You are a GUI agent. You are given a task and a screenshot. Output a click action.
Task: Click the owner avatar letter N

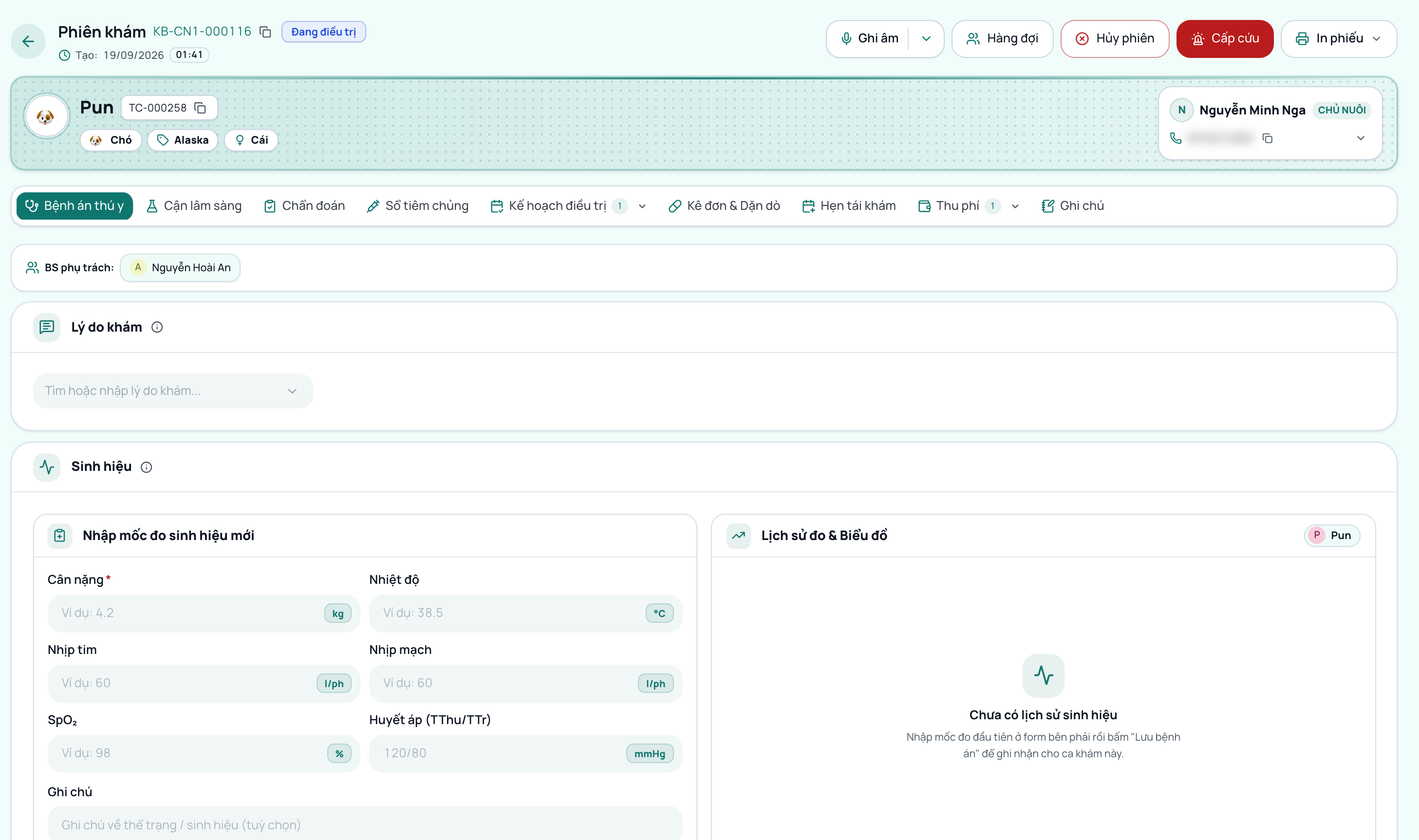point(1181,110)
